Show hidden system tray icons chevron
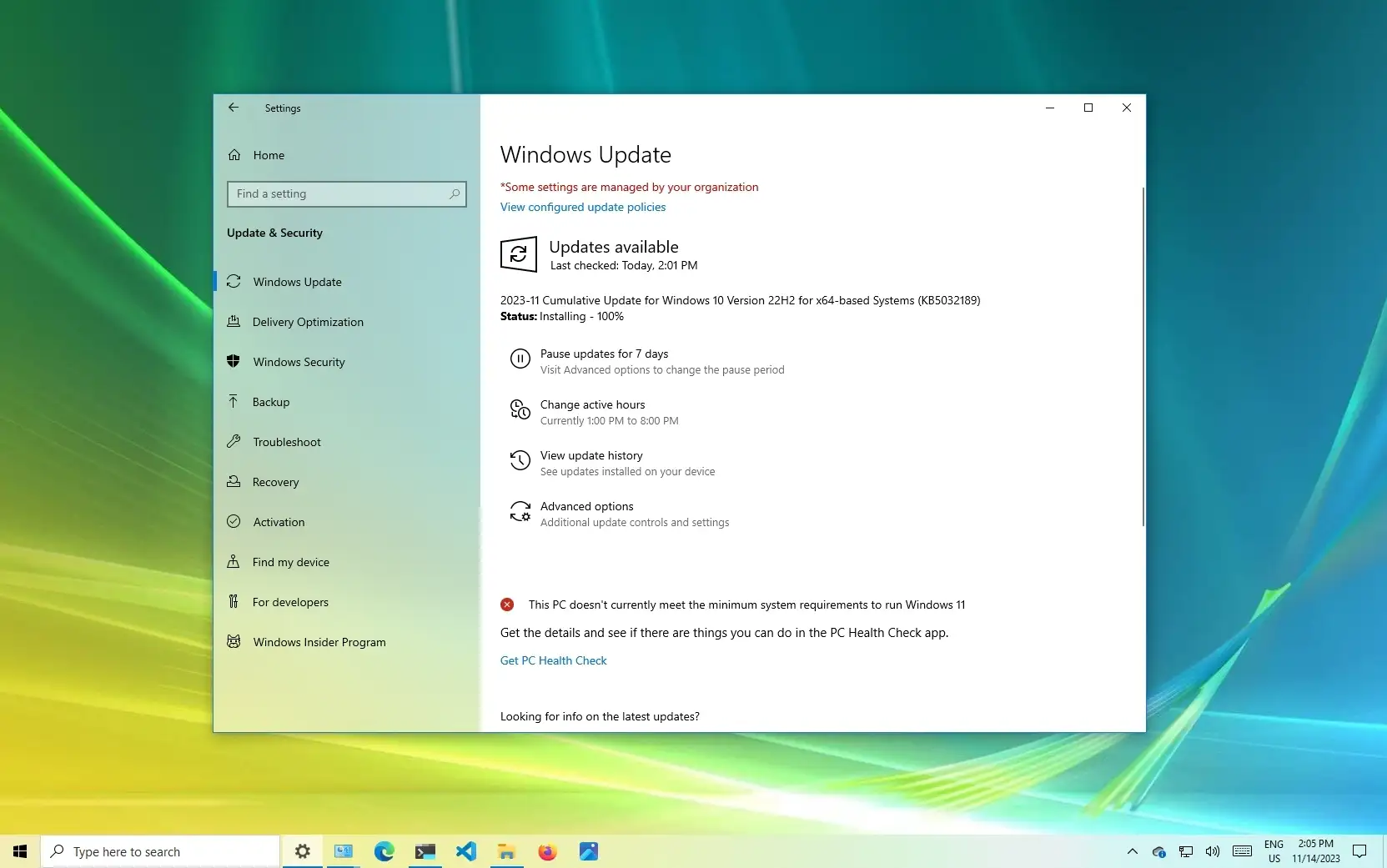Viewport: 1387px width, 868px height. [1132, 851]
